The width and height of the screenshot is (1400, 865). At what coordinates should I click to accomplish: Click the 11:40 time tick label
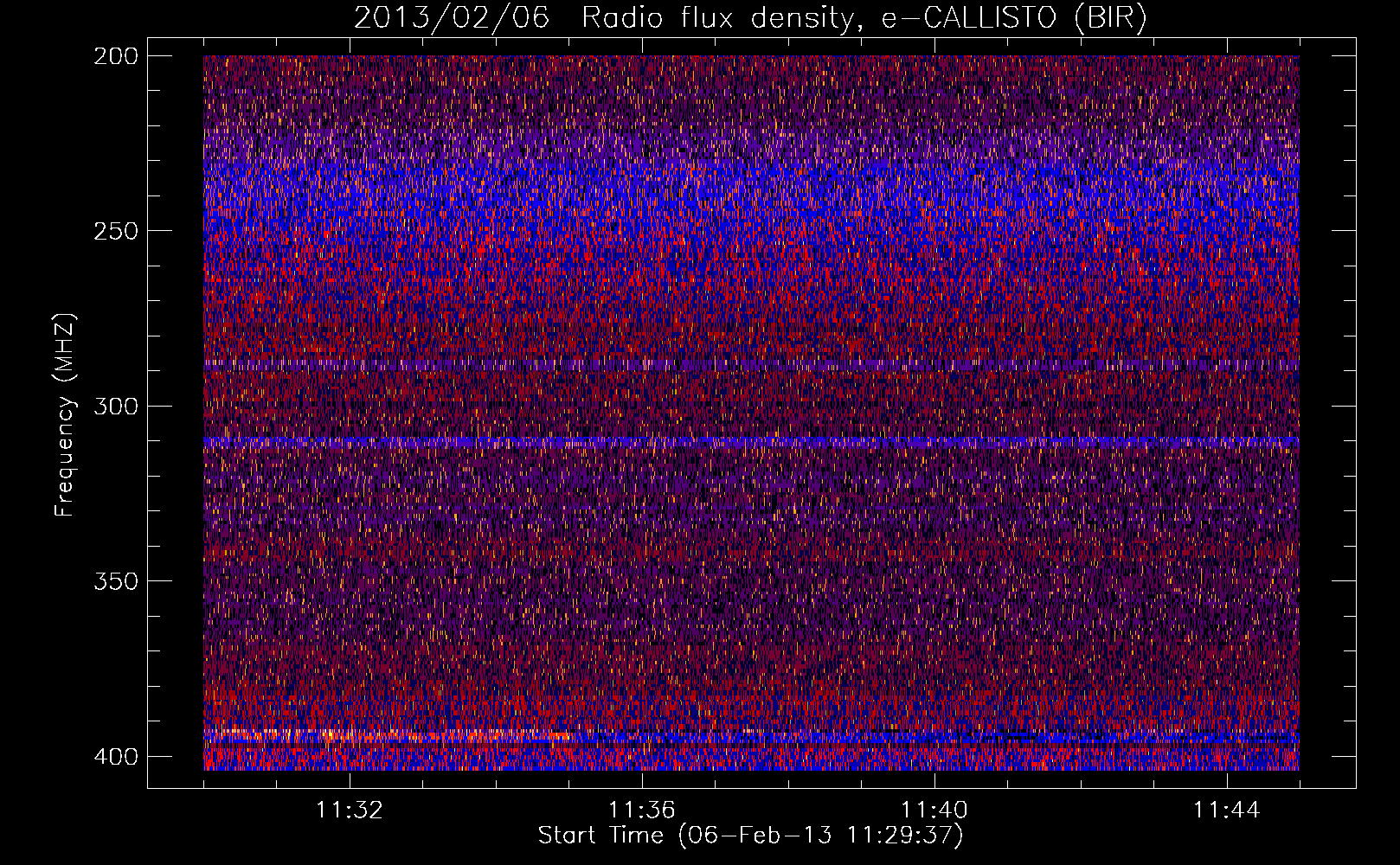click(x=934, y=811)
